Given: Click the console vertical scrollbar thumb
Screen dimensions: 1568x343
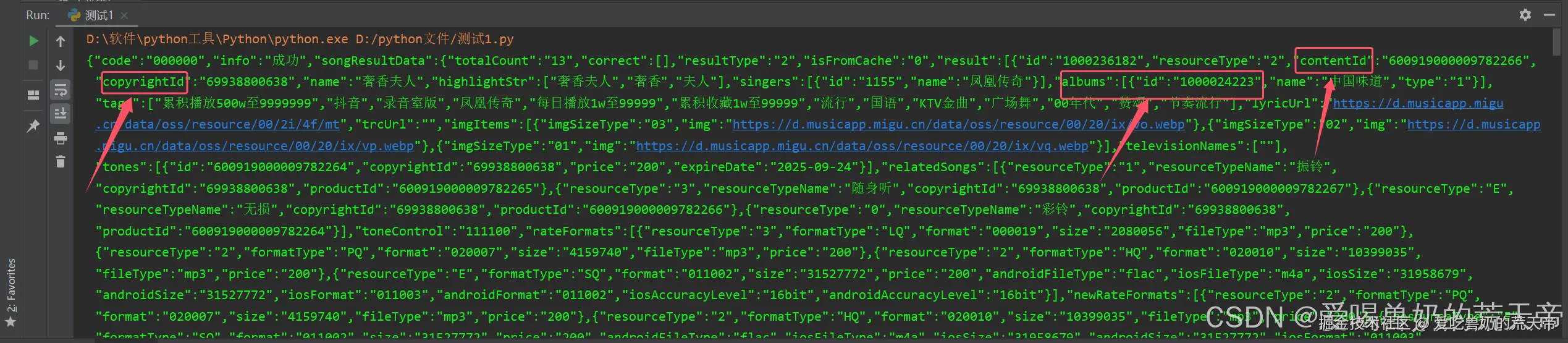Looking at the screenshot, I should 1556,42.
